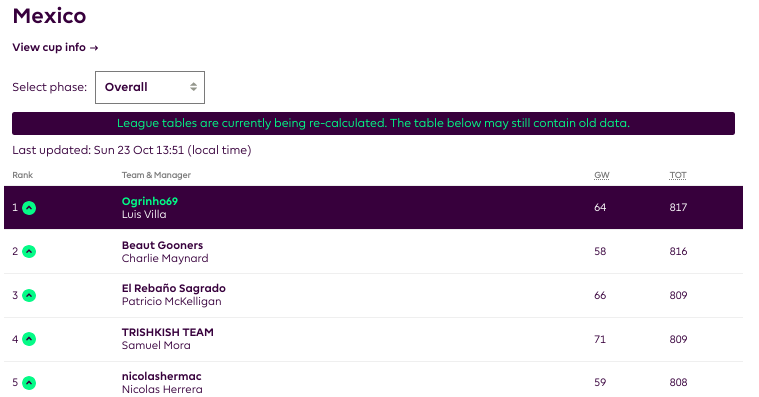The image size is (759, 397).
Task: Click the total 817 for Ogrinho69
Action: click(x=678, y=207)
